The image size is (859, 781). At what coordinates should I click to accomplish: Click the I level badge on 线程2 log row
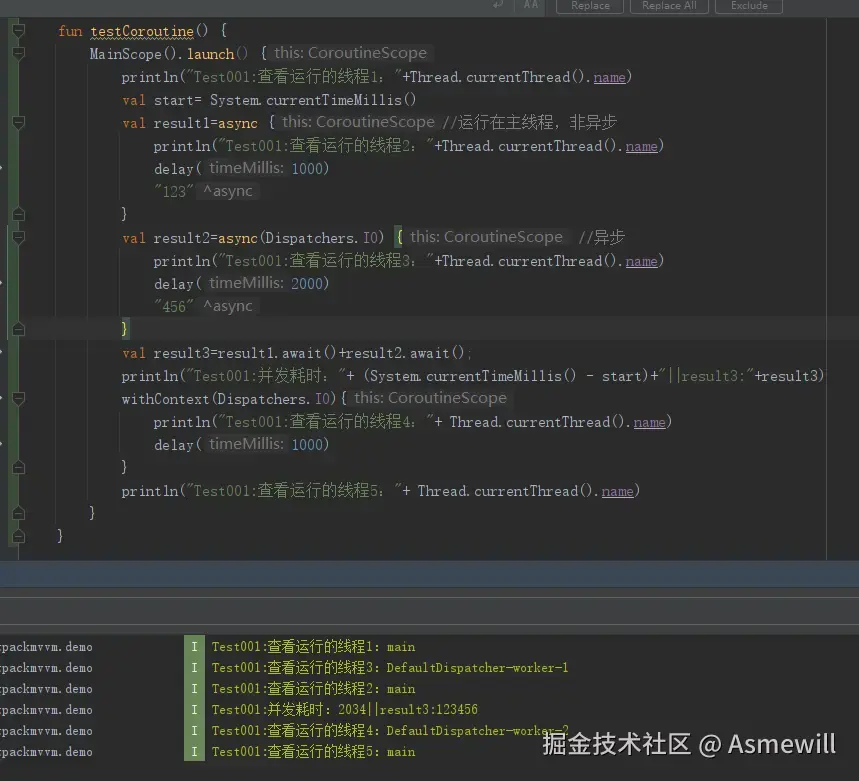[x=194, y=688]
